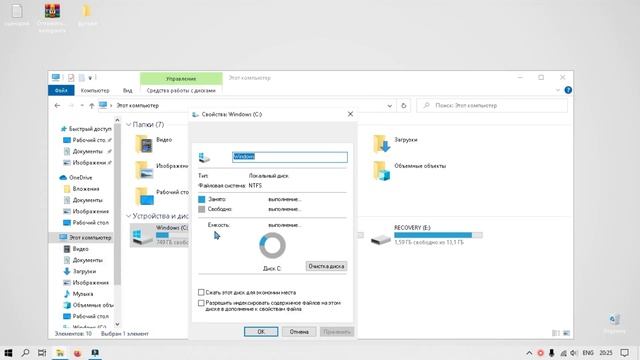Show hidden tray icons chevron
Viewport: 640px width, 360px height.
(x=529, y=353)
